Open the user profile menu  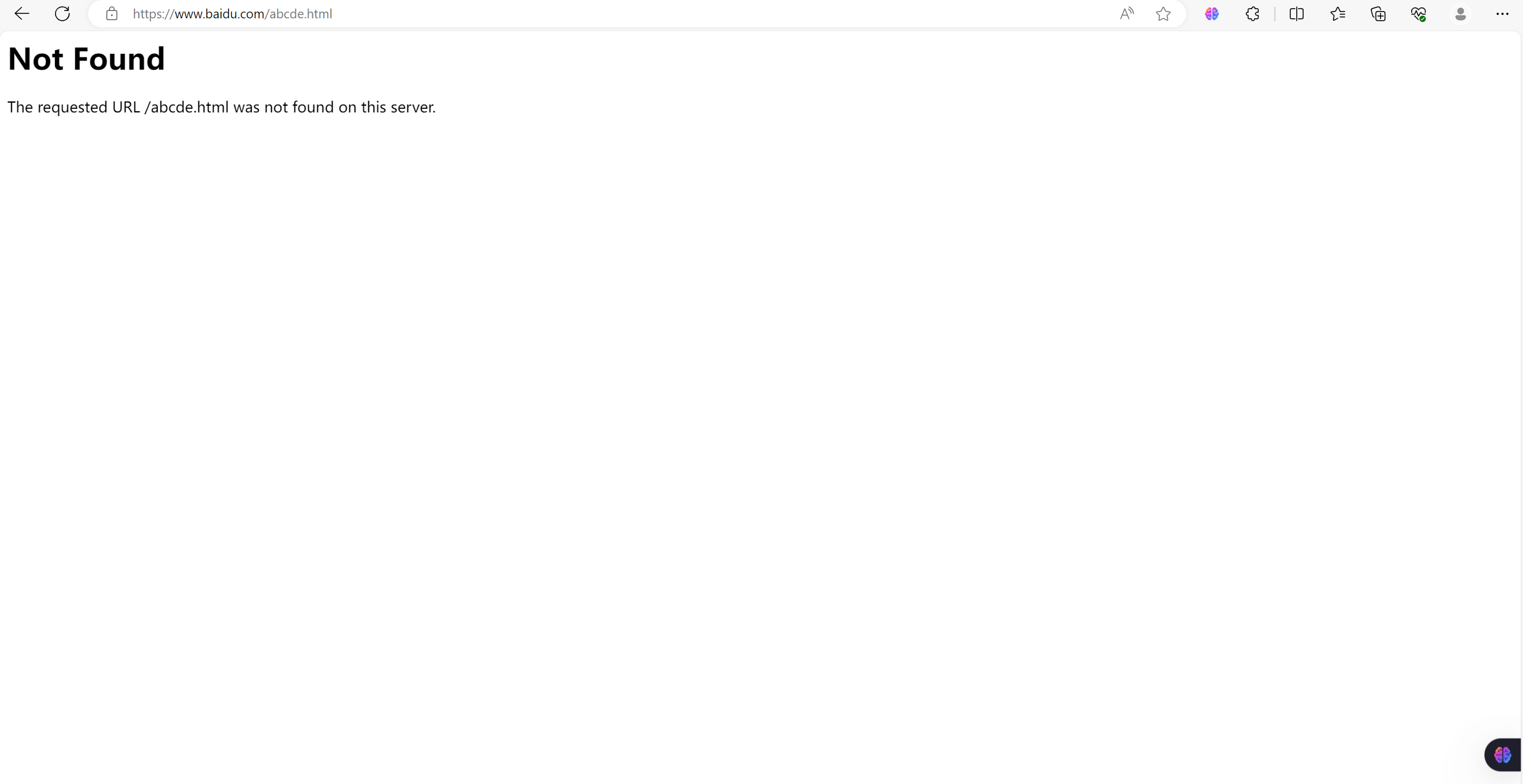click(1460, 13)
